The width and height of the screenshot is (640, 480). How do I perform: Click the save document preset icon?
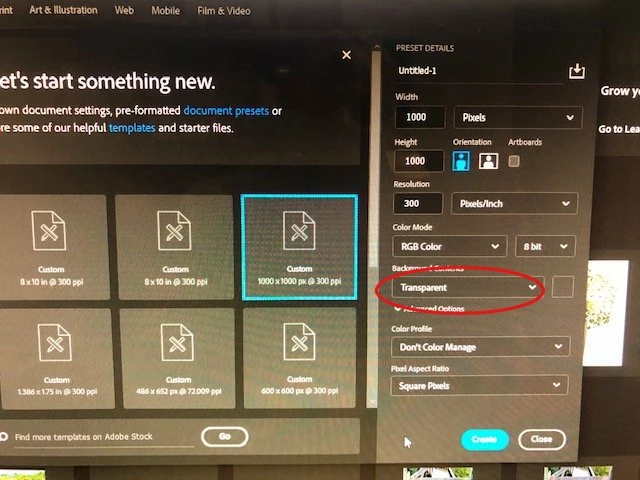click(x=577, y=71)
